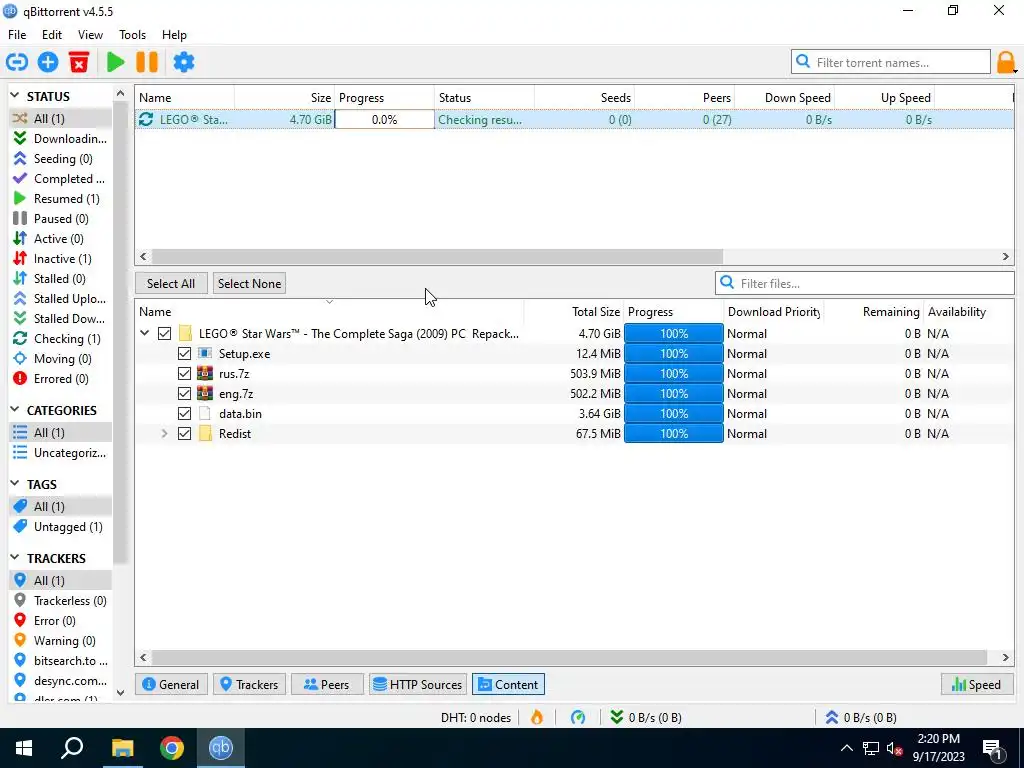Image resolution: width=1024 pixels, height=768 pixels.
Task: Show Active (0) torrents
Action: (60, 238)
